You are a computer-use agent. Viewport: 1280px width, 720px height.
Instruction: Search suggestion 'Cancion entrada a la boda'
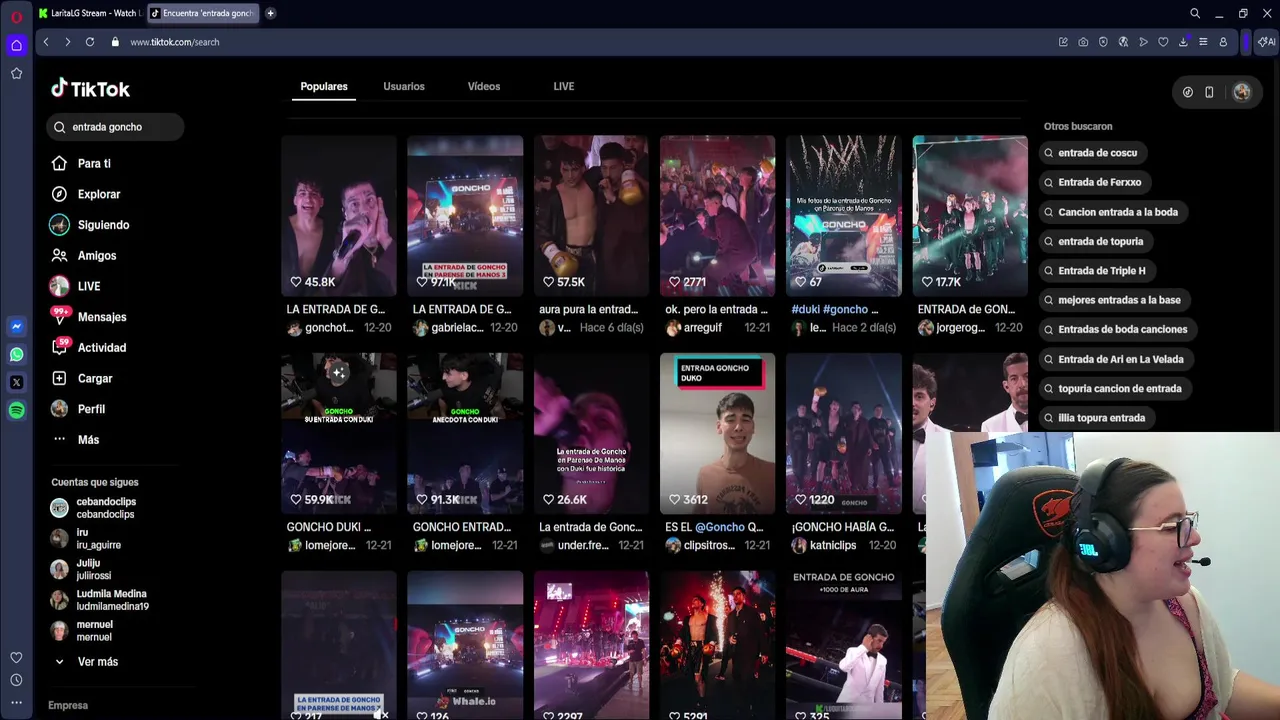(x=1111, y=212)
